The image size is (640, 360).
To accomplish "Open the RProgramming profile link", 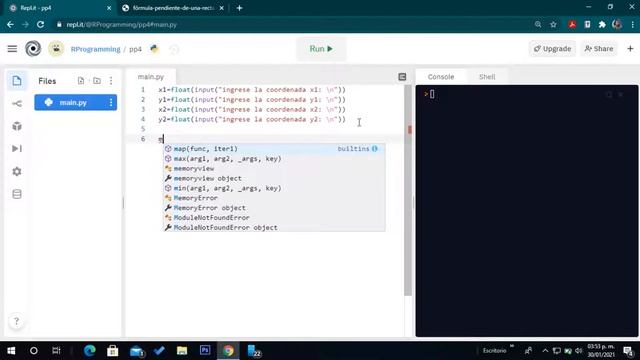I will [x=96, y=49].
